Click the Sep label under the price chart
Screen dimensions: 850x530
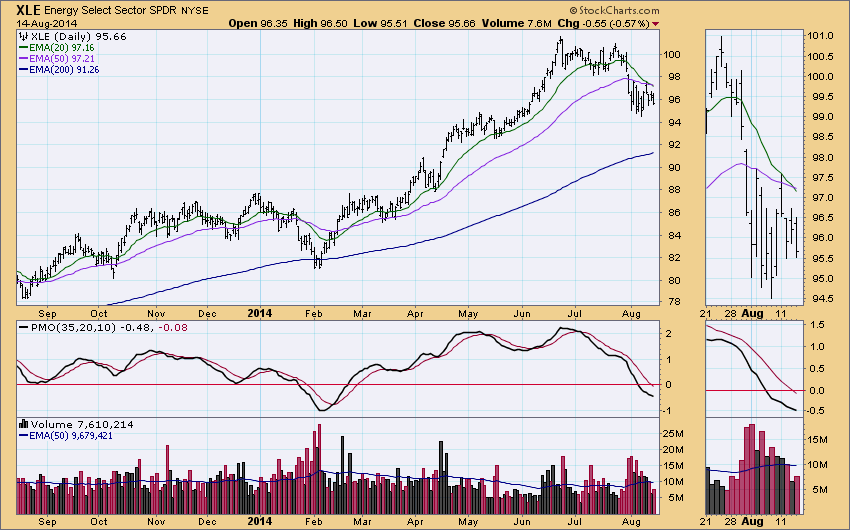[x=47, y=314]
